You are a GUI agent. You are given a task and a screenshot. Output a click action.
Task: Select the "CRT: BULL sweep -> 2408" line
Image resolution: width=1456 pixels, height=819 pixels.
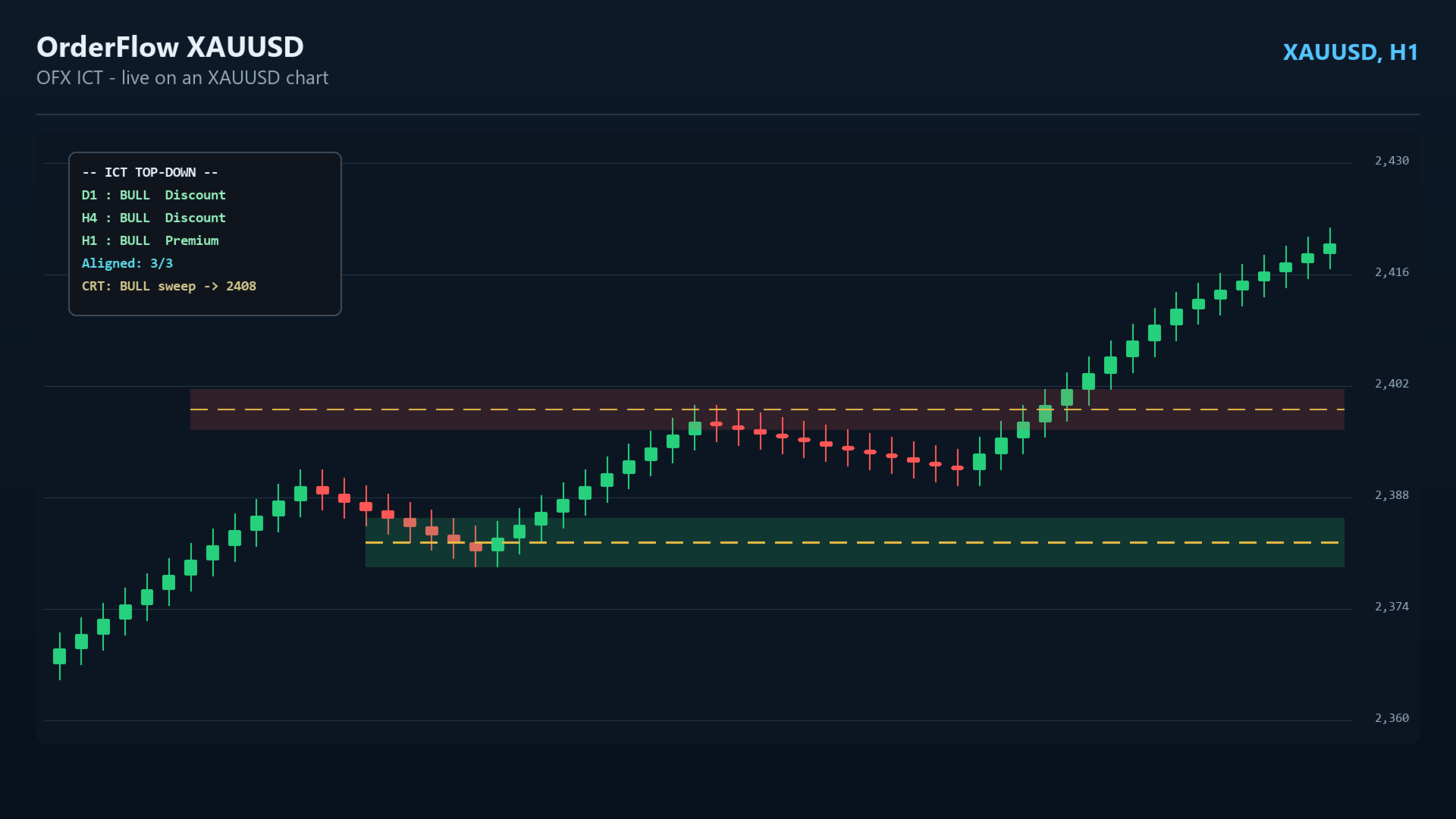pos(169,287)
